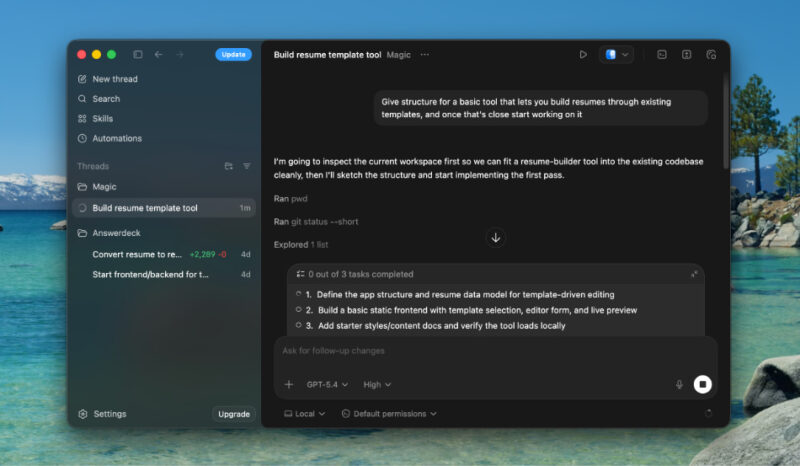Expand the High reasoning effort dropdown
The width and height of the screenshot is (800, 466).
pyautogui.click(x=377, y=384)
